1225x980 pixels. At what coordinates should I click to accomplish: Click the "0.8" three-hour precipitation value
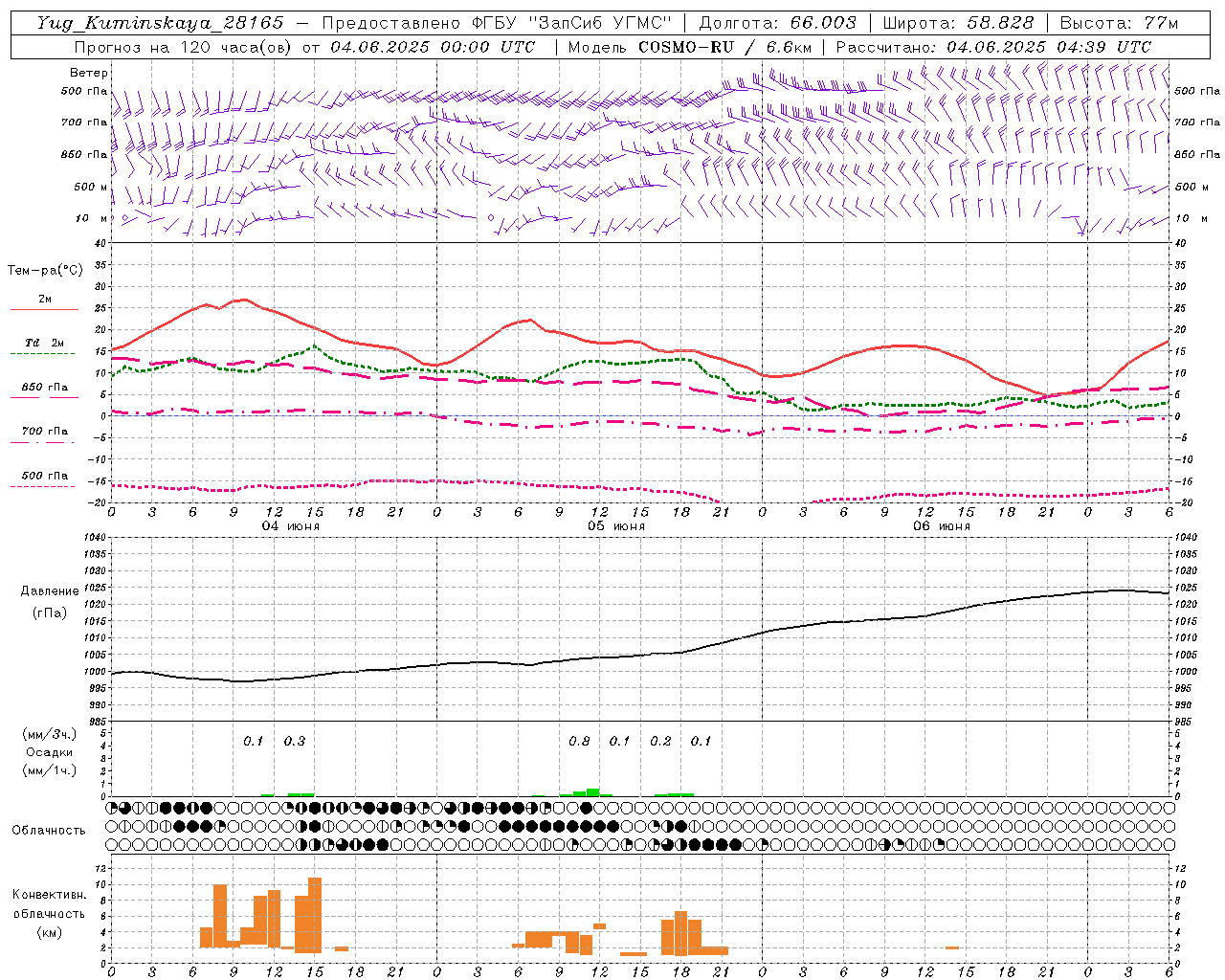579,741
